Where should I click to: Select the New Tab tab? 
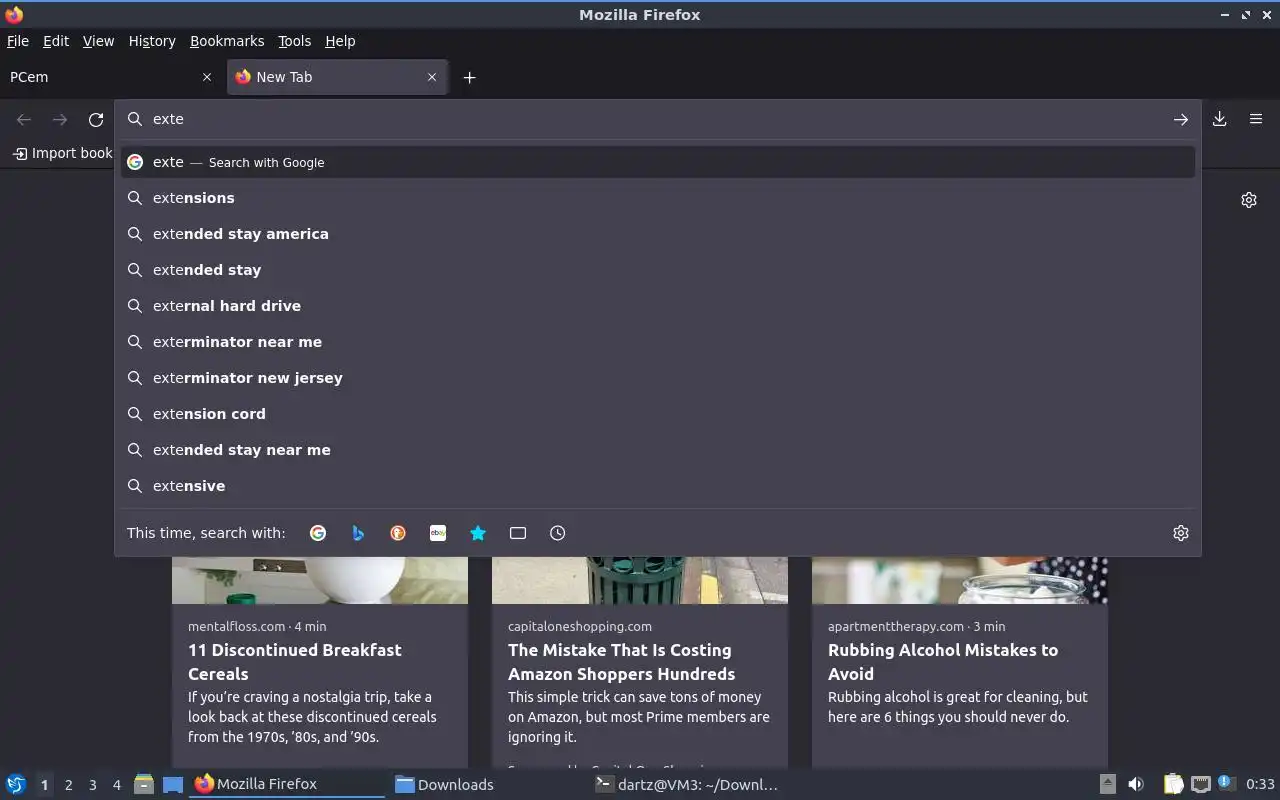point(337,77)
